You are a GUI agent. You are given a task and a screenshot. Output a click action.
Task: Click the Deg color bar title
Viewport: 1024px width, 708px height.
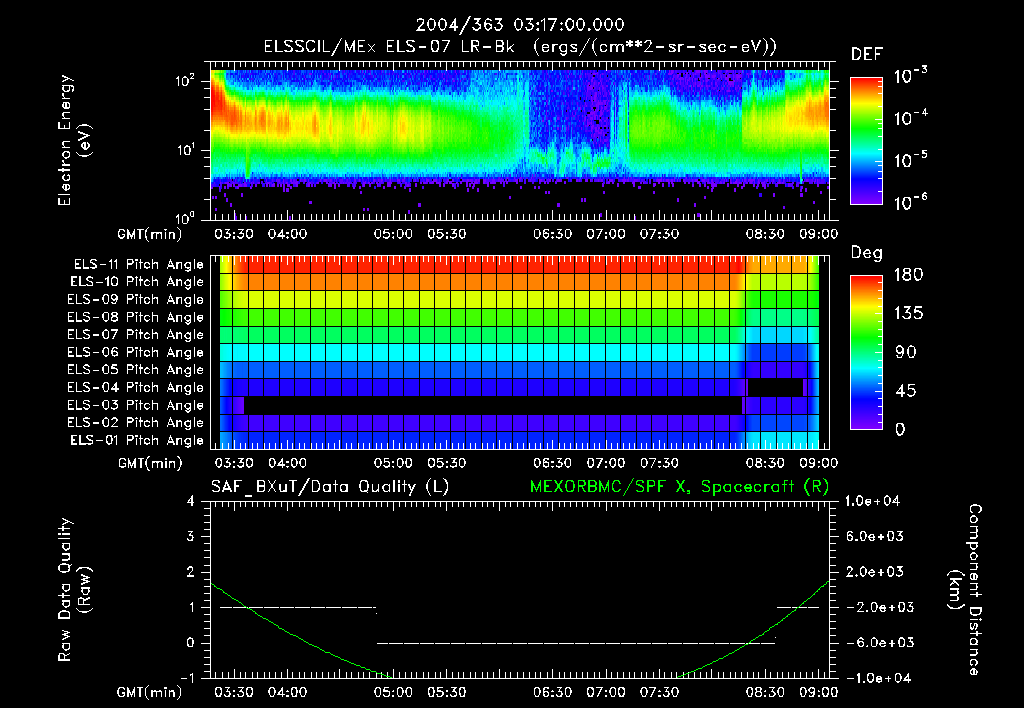pos(867,253)
